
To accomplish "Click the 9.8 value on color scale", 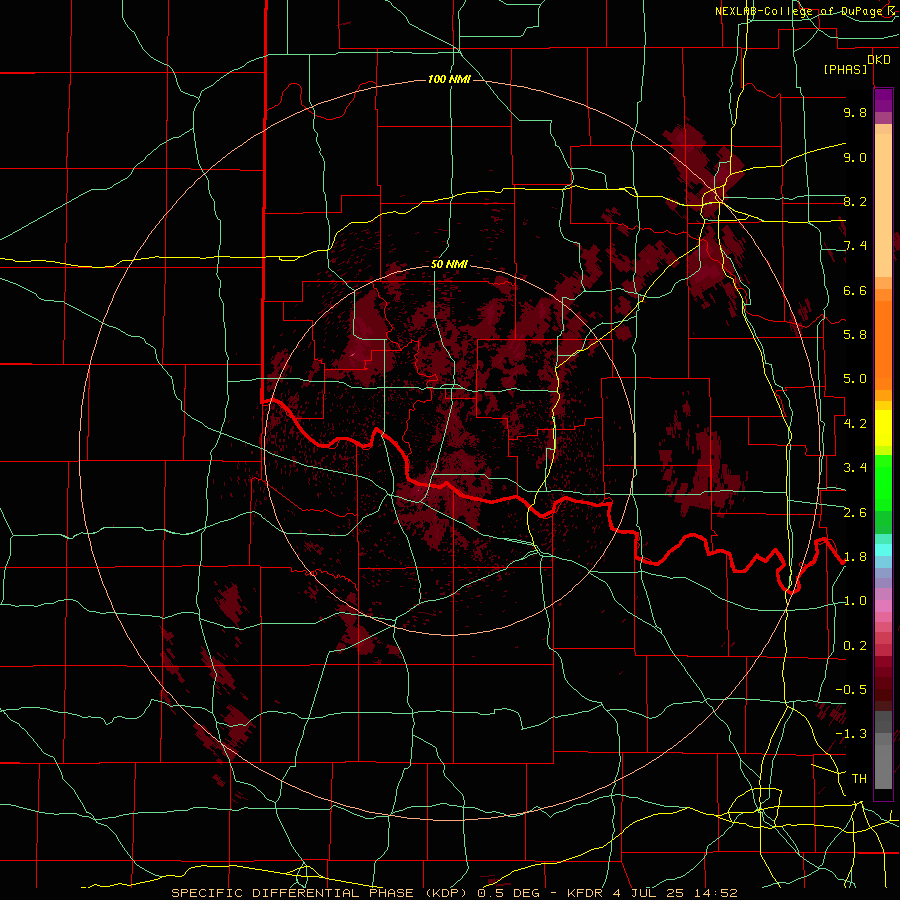I will tap(855, 112).
